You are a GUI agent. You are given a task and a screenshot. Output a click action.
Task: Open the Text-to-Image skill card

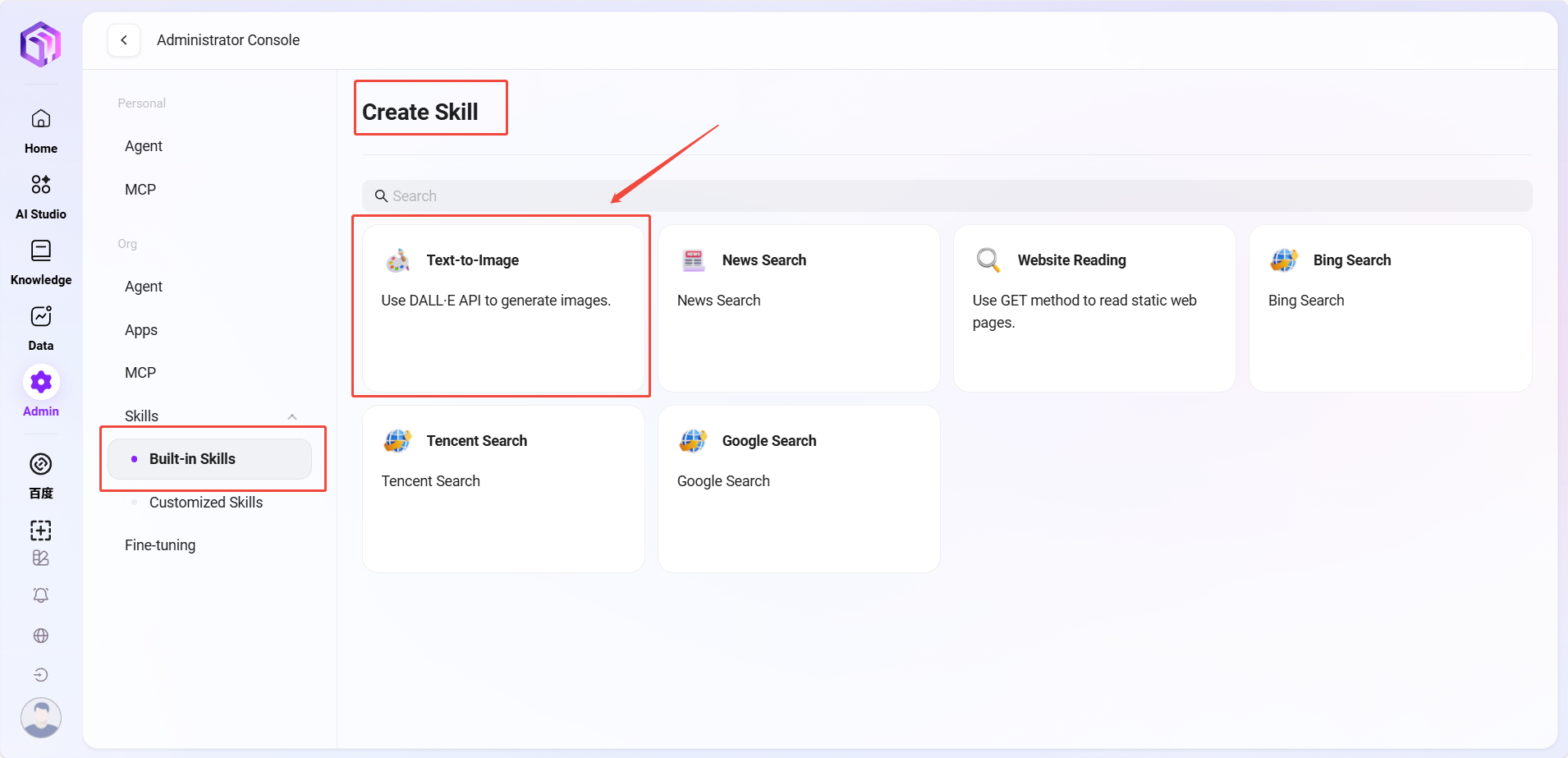click(503, 308)
